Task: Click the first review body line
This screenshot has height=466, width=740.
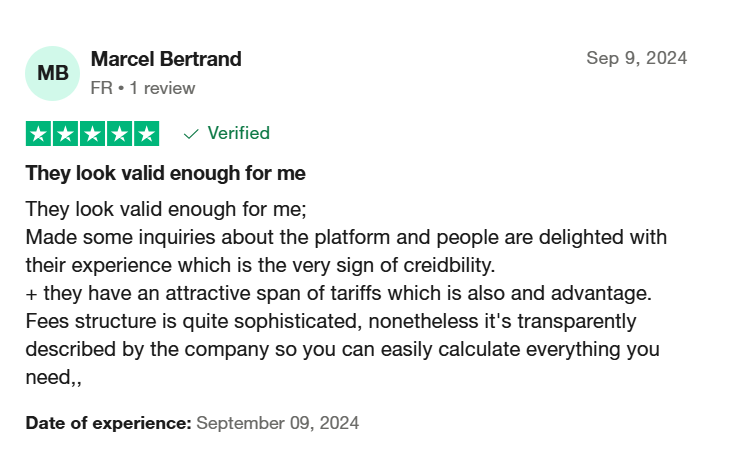Action: coord(166,209)
